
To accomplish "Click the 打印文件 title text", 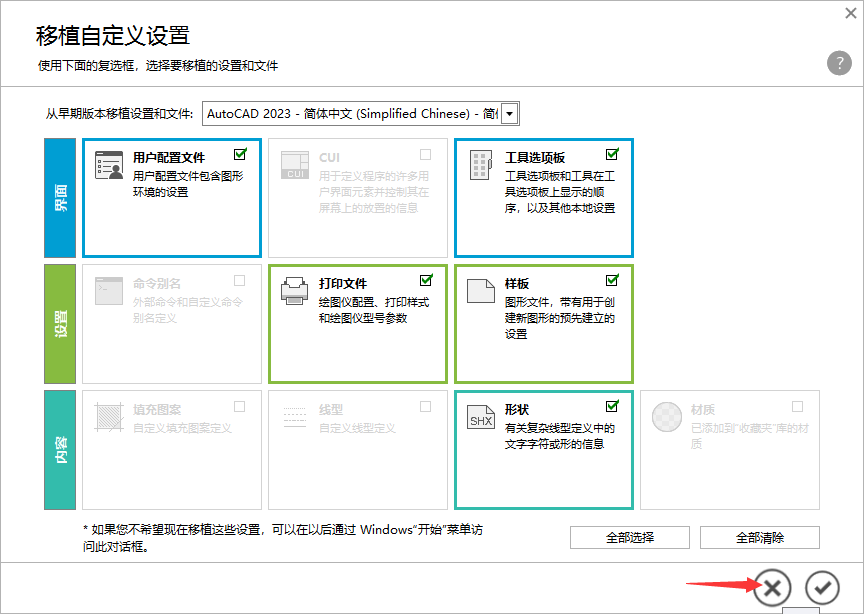I will coord(343,284).
